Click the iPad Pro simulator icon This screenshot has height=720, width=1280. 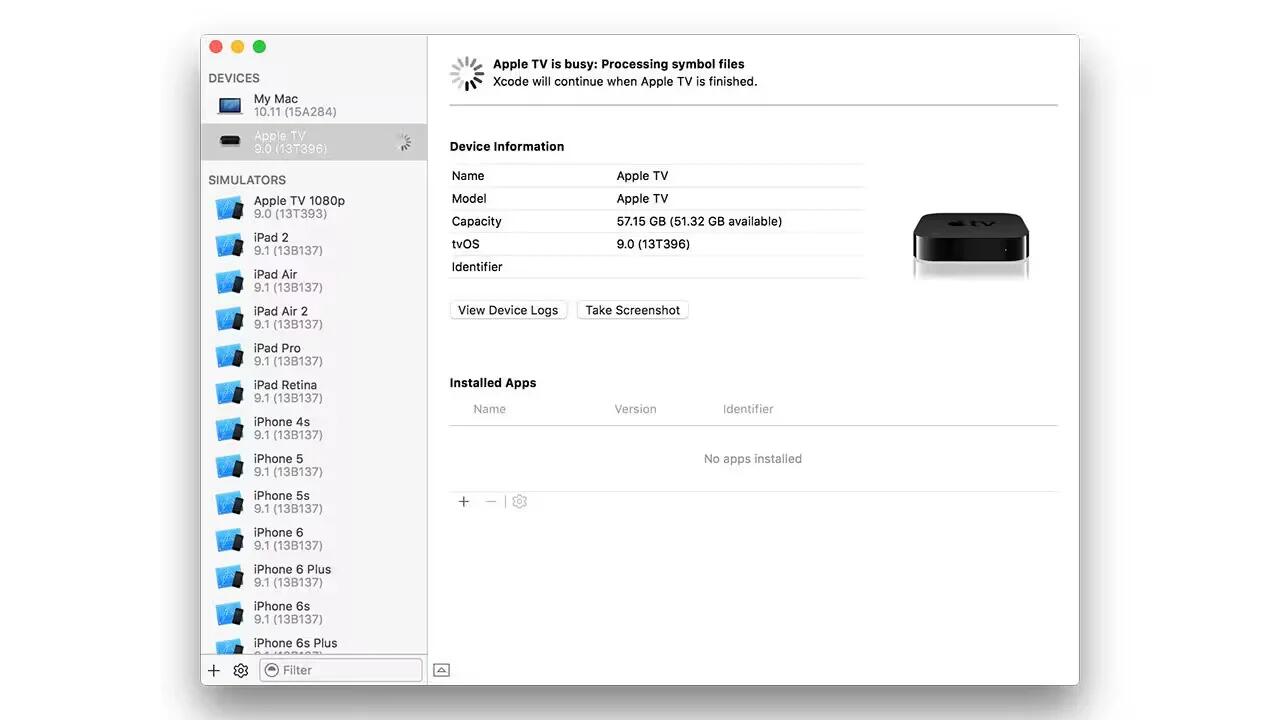pyautogui.click(x=230, y=356)
